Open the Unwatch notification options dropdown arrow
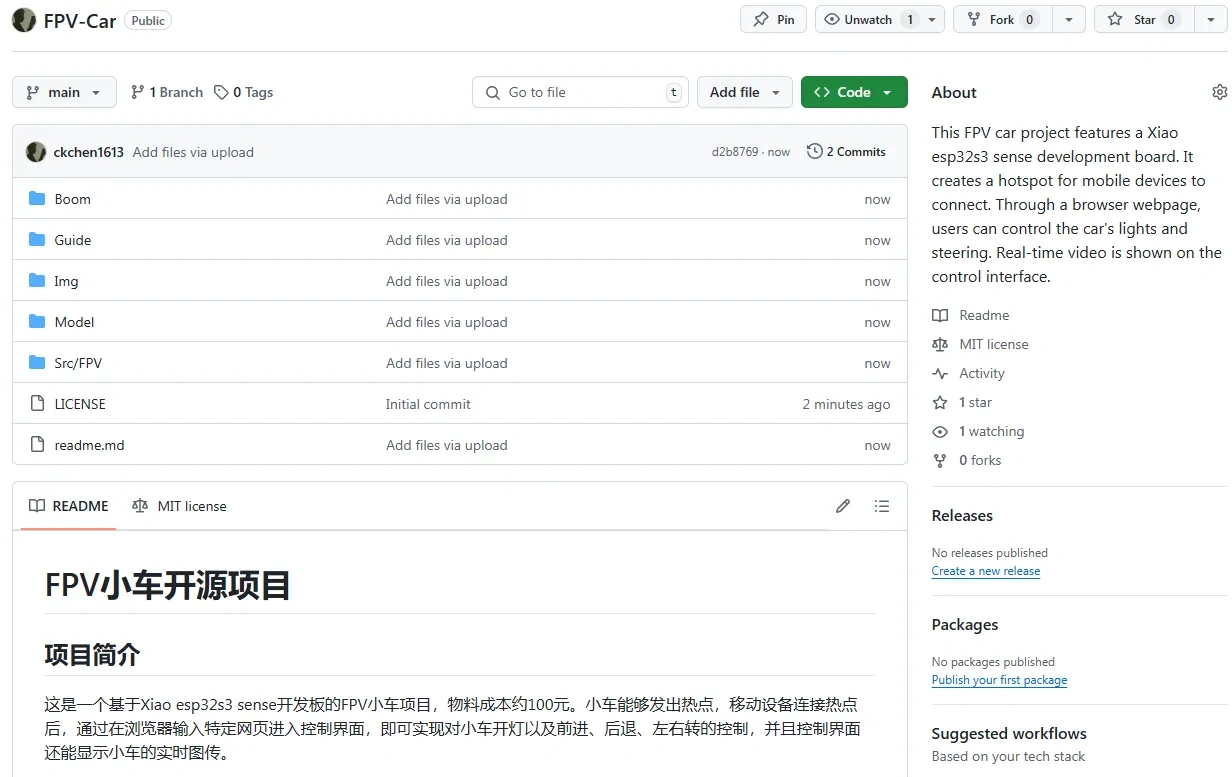 point(933,19)
